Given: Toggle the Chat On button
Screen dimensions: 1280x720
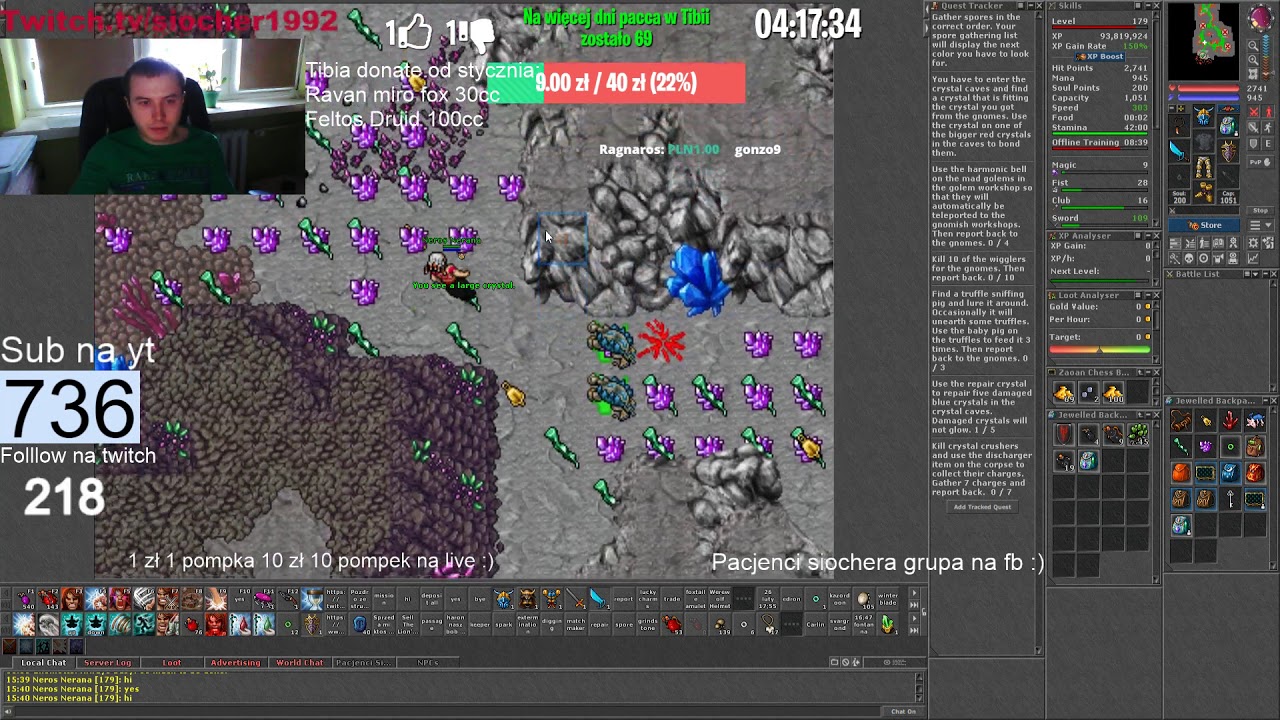Looking at the screenshot, I should 903,711.
